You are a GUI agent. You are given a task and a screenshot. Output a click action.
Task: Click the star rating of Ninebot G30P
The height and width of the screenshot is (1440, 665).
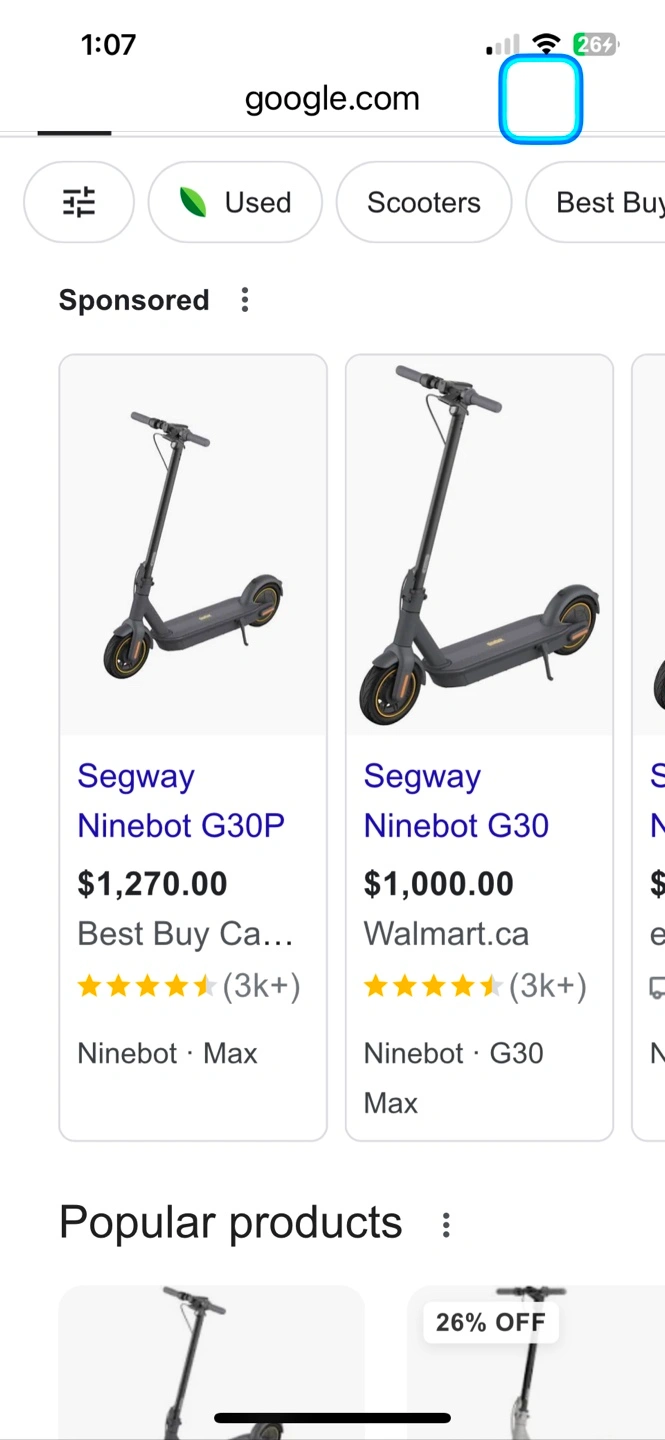[147, 987]
